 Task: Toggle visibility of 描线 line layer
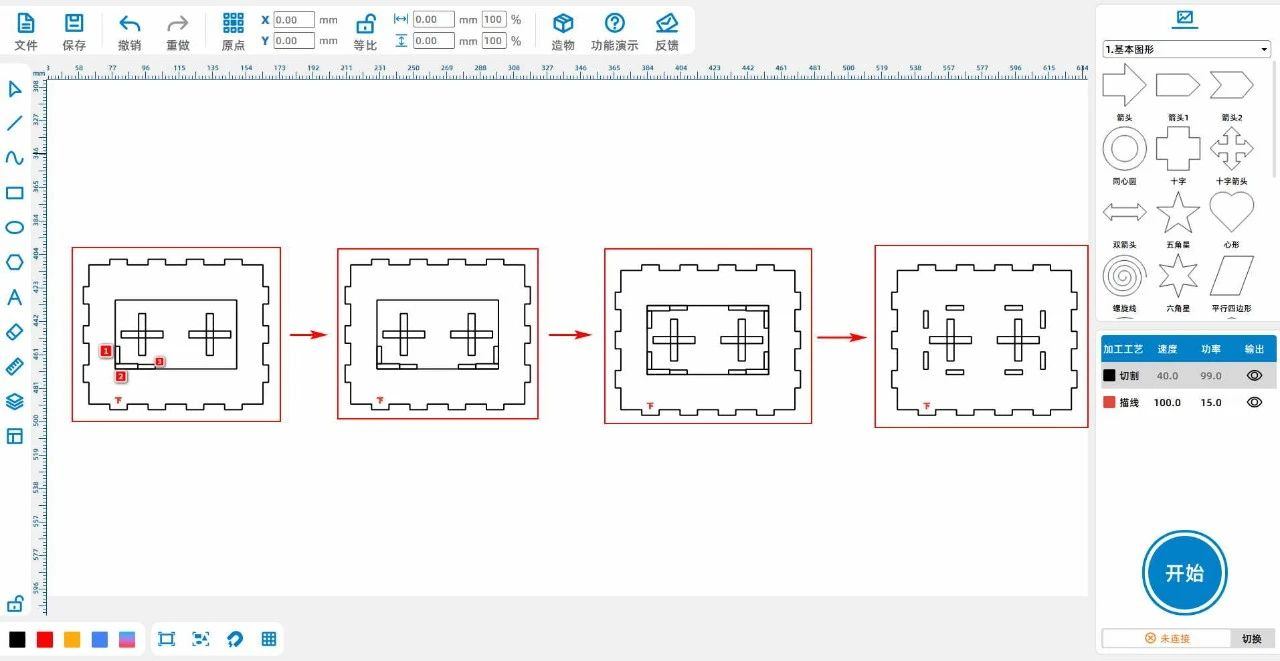tap(1254, 402)
